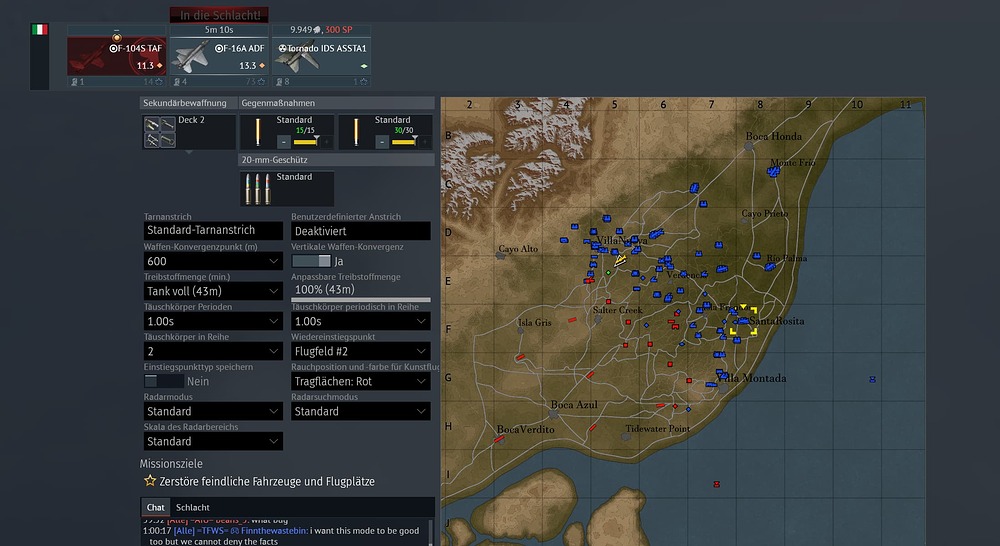The height and width of the screenshot is (546, 1000).
Task: Open the Skala des Radarbereichs dropdown
Action: point(213,441)
